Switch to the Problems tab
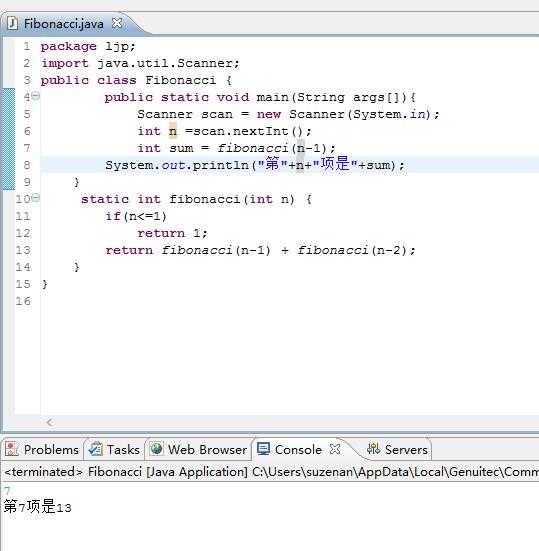The height and width of the screenshot is (551, 539). point(42,449)
